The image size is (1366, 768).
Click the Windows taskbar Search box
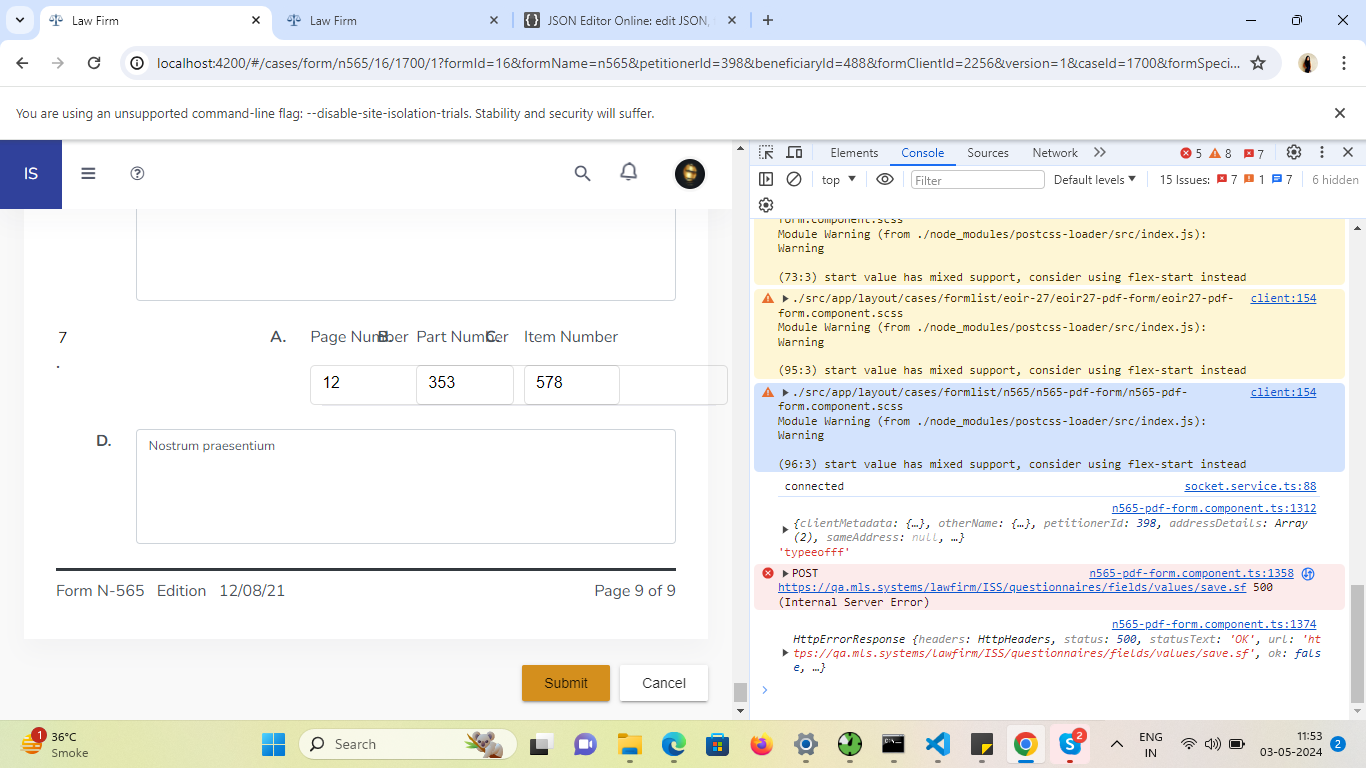(x=408, y=744)
